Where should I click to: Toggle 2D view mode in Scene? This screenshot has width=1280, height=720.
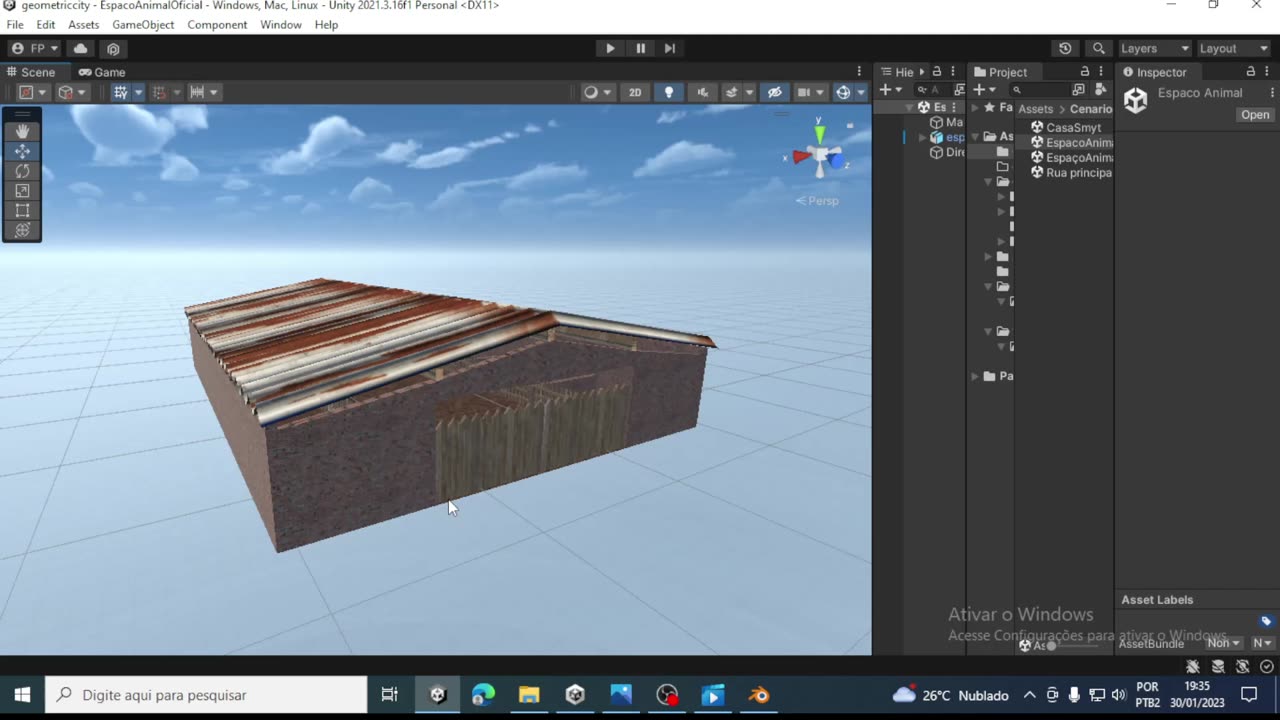[635, 92]
